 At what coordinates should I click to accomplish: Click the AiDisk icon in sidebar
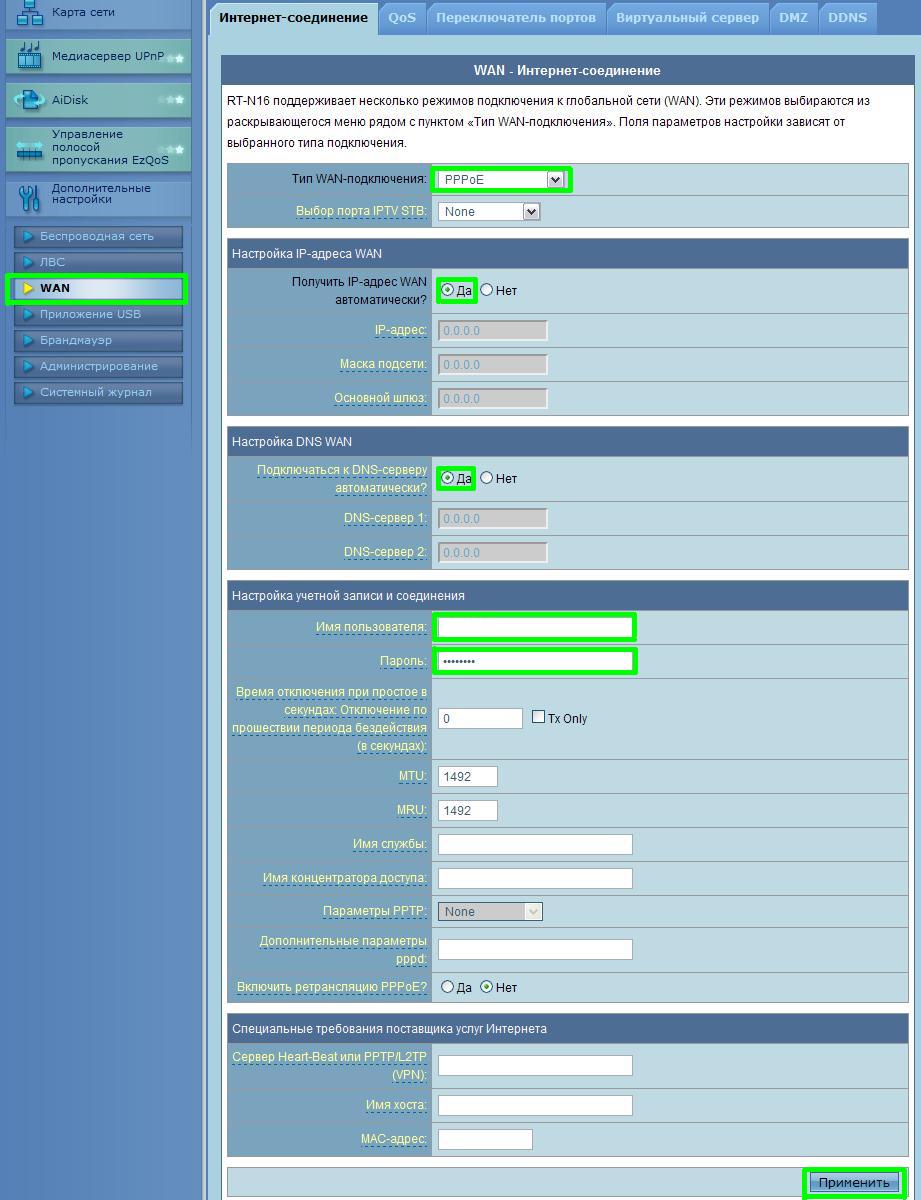(x=30, y=100)
